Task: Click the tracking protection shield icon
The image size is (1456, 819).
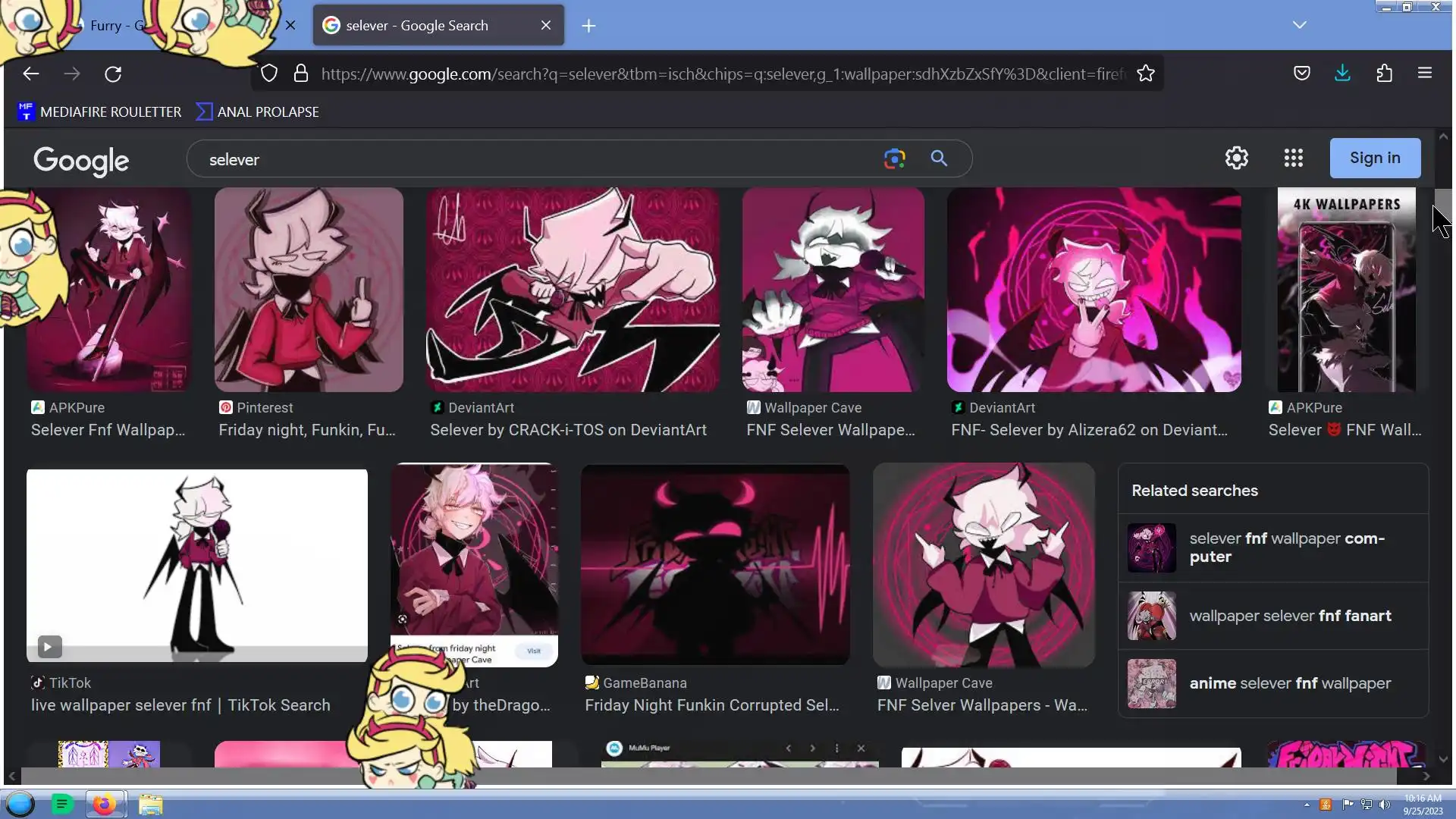Action: 269,74
